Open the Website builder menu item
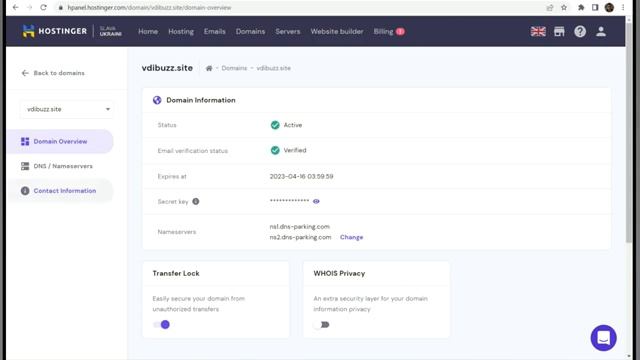Screen dimensions: 640x360 (x=337, y=31)
